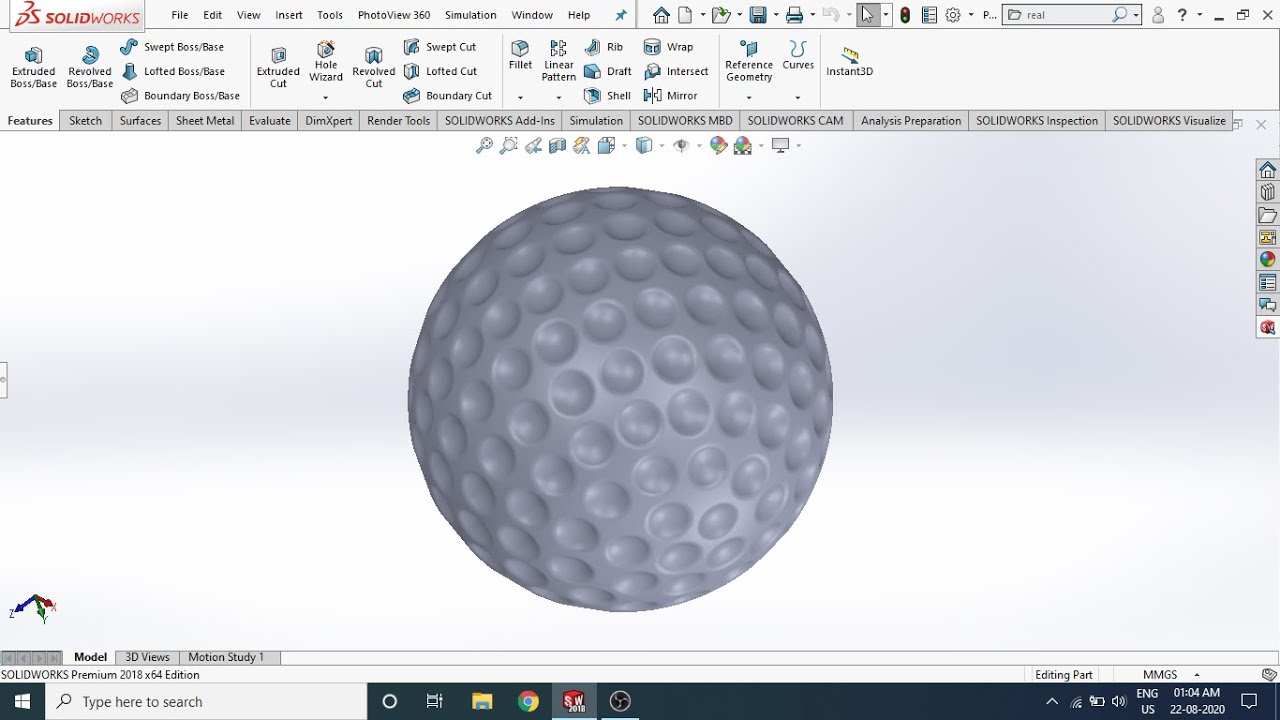Open Dynamic Annotation Views icon
The height and width of the screenshot is (720, 1280).
pyautogui.click(x=581, y=146)
